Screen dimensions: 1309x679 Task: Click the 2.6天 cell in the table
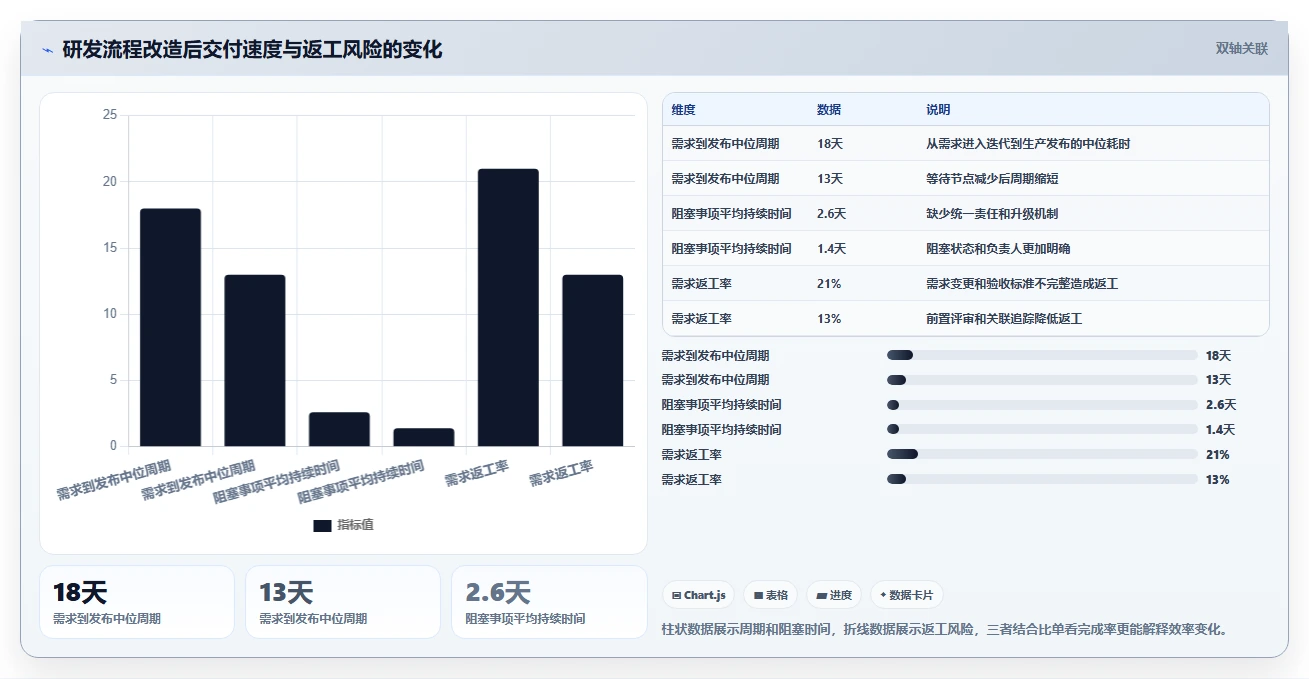[832, 214]
